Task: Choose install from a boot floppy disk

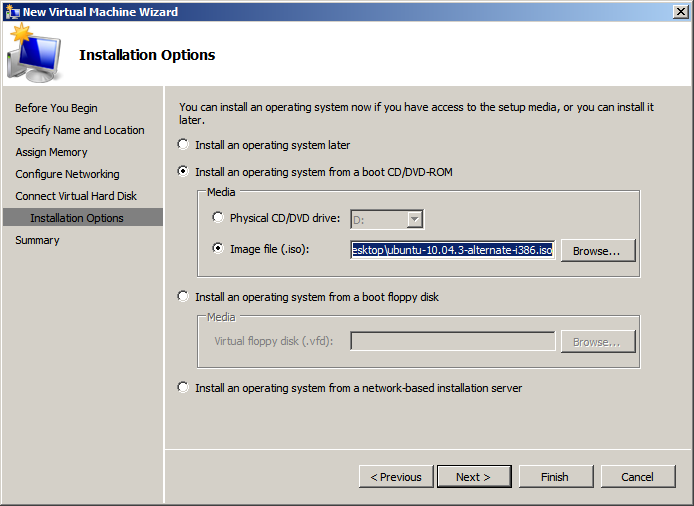Action: tap(183, 297)
